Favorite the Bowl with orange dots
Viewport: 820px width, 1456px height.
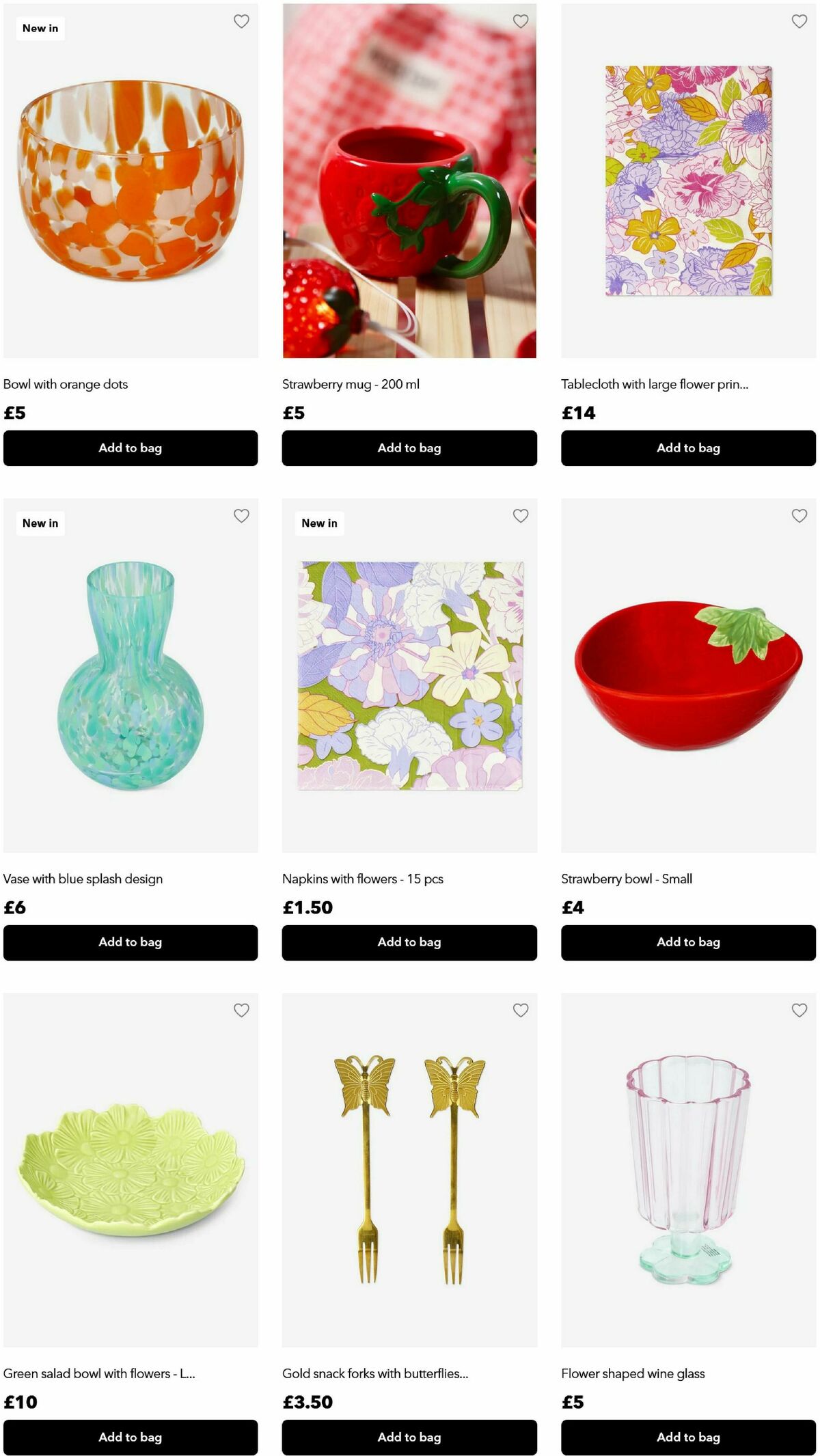click(x=241, y=21)
